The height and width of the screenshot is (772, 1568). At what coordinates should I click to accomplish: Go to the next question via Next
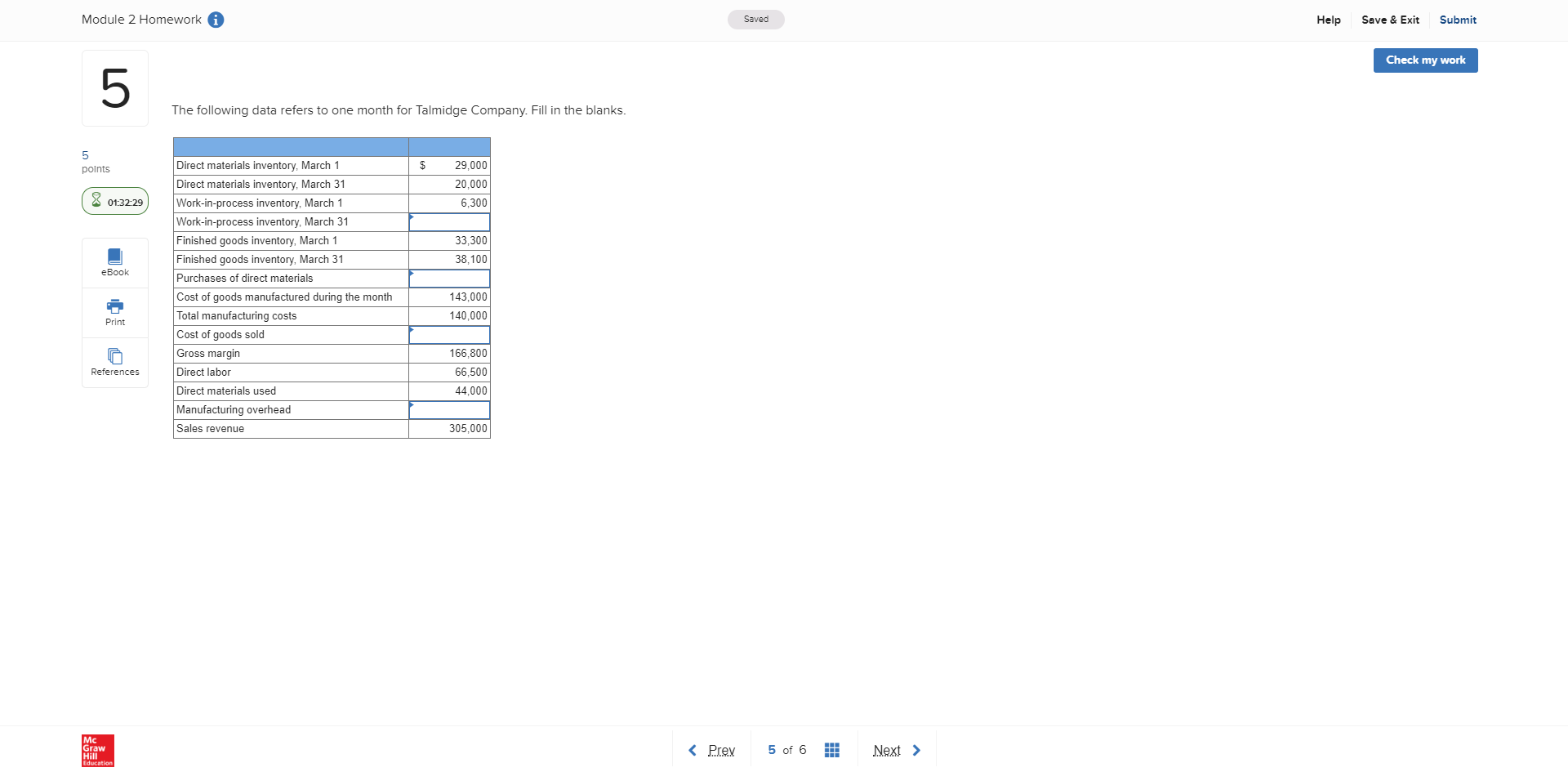tap(887, 750)
